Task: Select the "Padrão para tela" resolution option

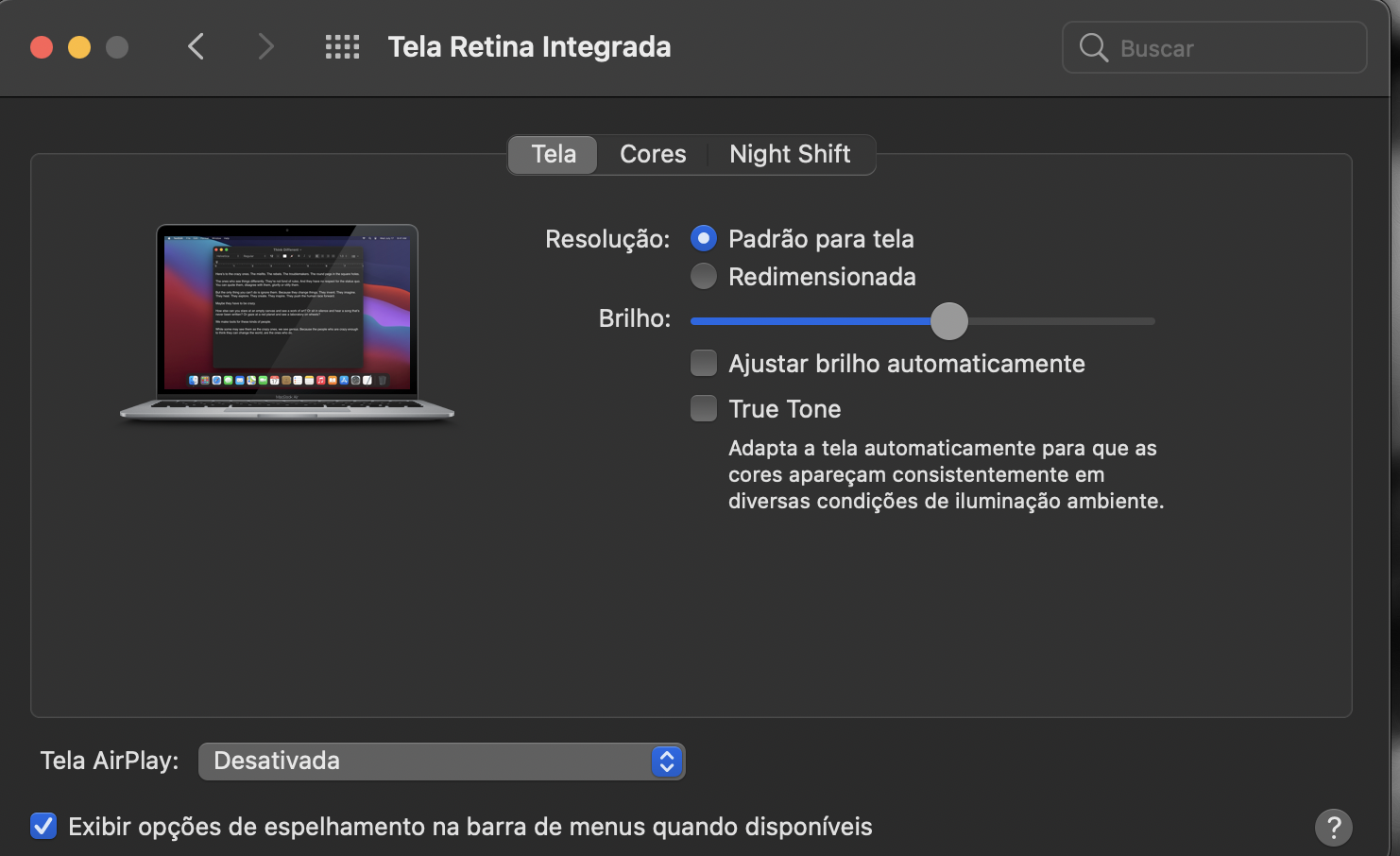Action: (704, 239)
